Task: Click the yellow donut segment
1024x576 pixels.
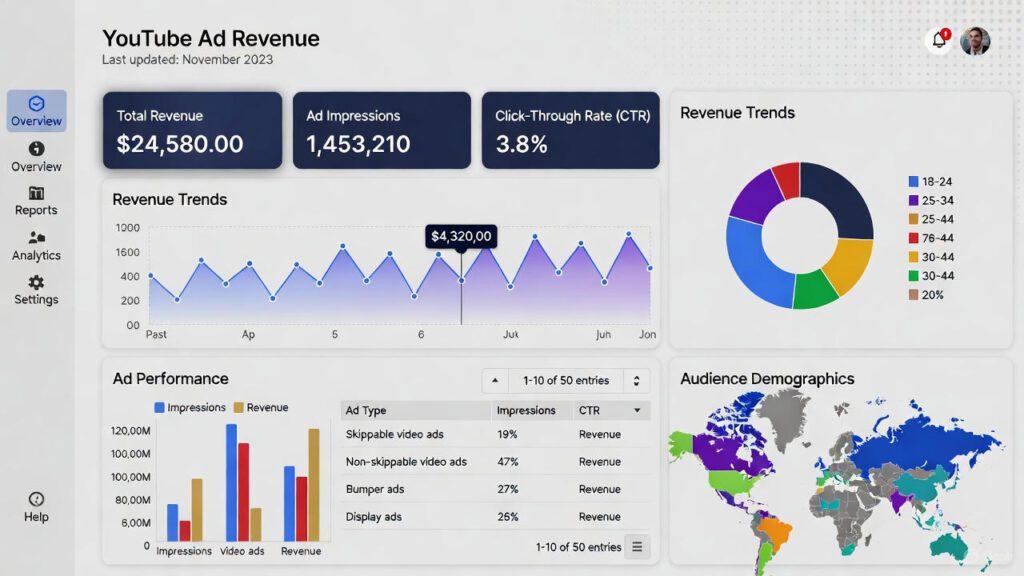Action: coord(851,264)
